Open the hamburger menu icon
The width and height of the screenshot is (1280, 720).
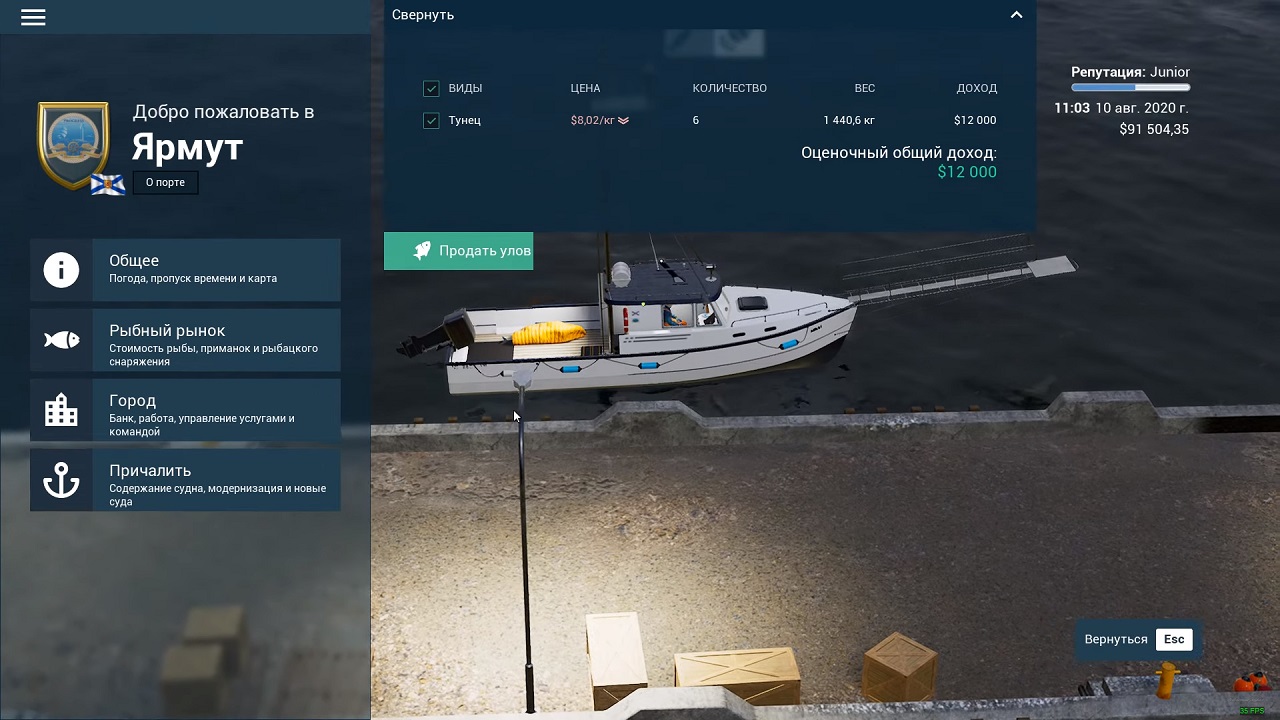point(33,17)
